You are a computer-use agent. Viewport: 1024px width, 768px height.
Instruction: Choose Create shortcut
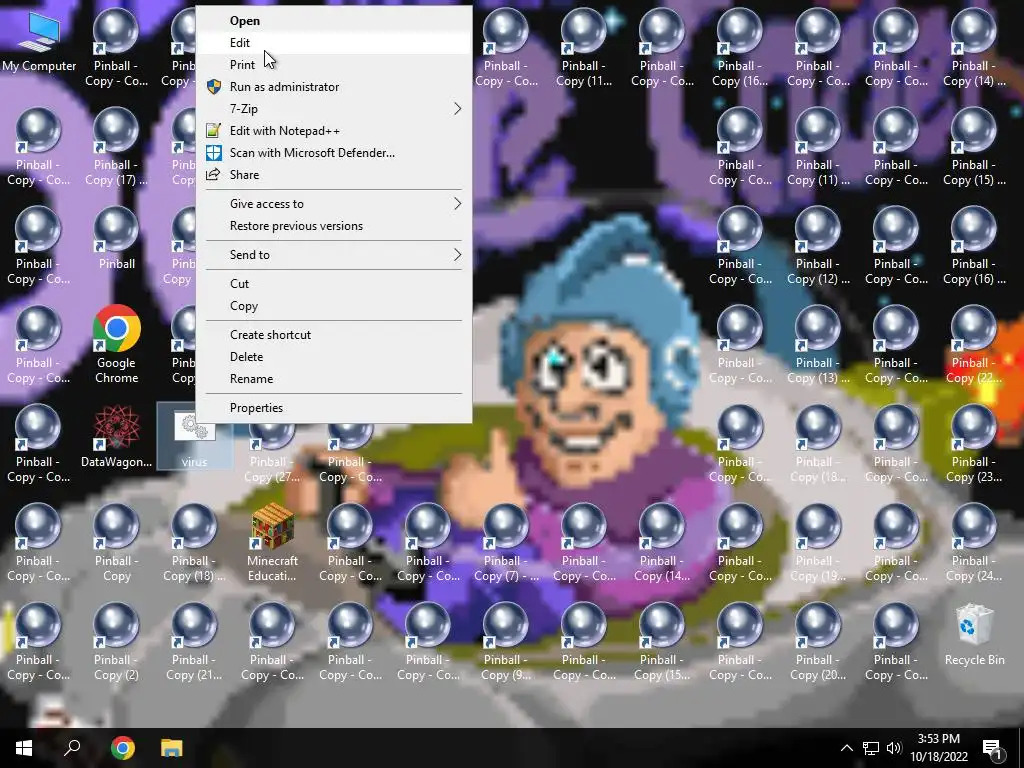[334, 334]
